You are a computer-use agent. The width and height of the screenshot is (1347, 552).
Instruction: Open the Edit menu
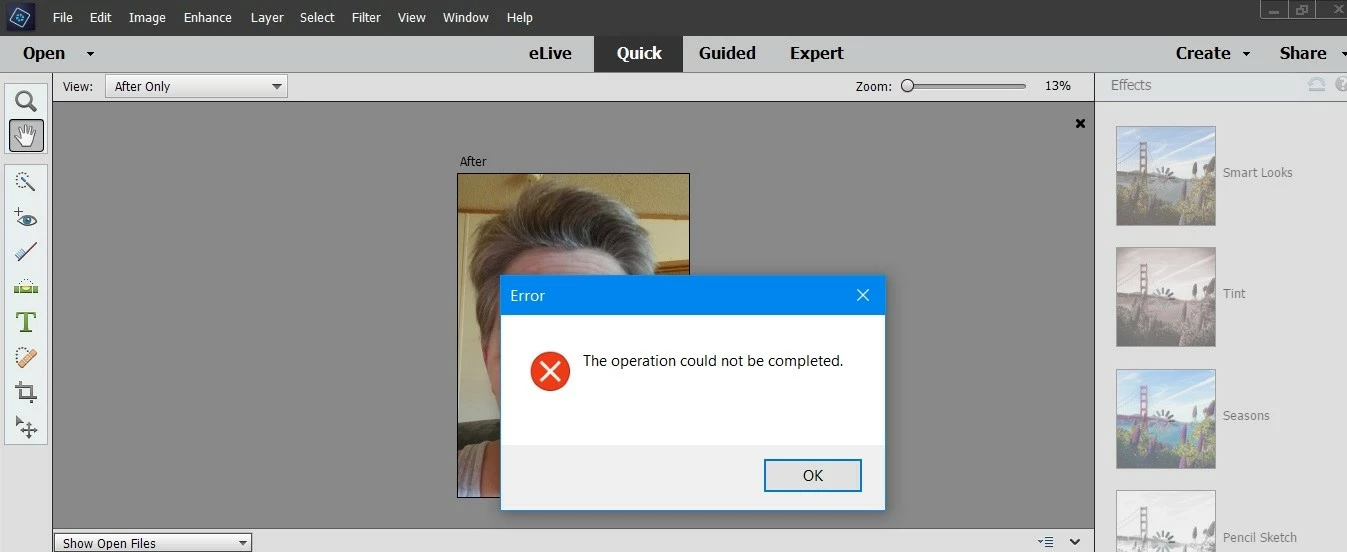click(x=100, y=17)
